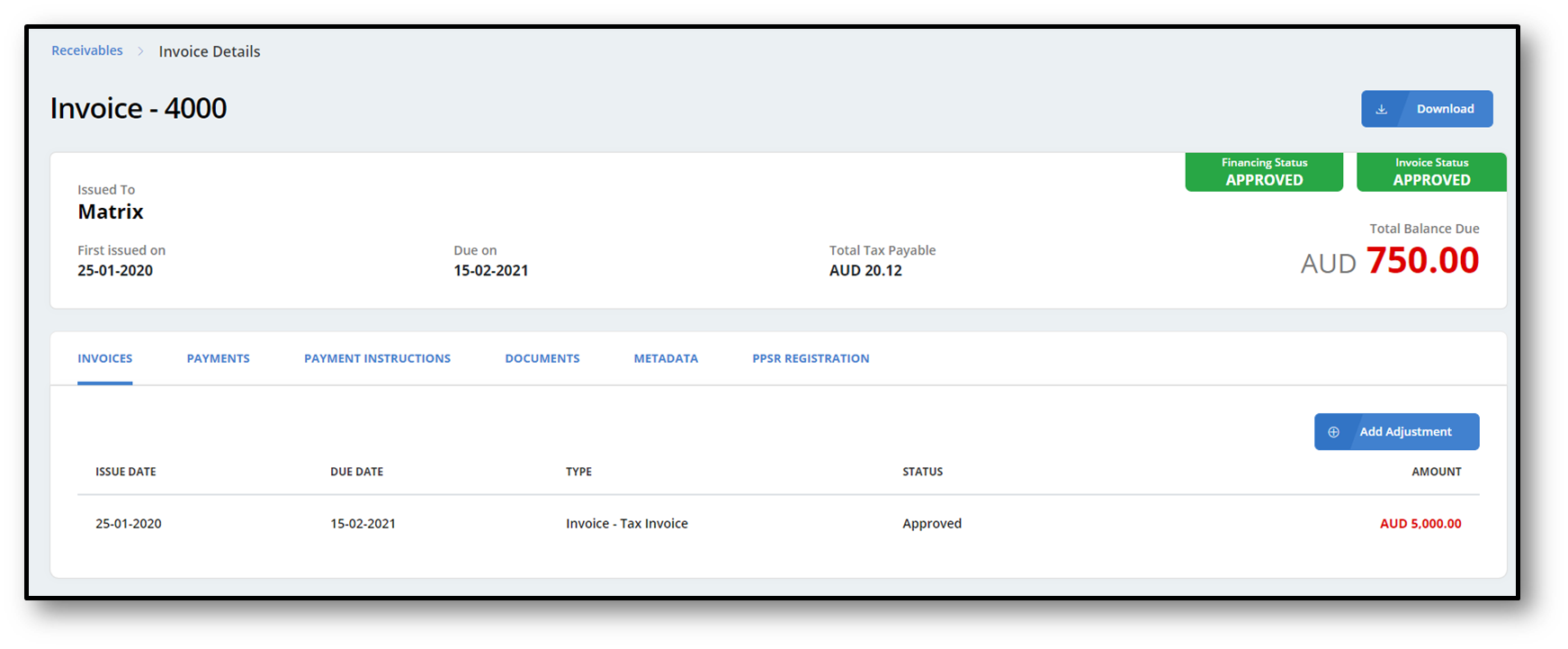This screenshot has height=649, width=1568.
Task: Click the Approved status cell in table
Action: coord(932,524)
